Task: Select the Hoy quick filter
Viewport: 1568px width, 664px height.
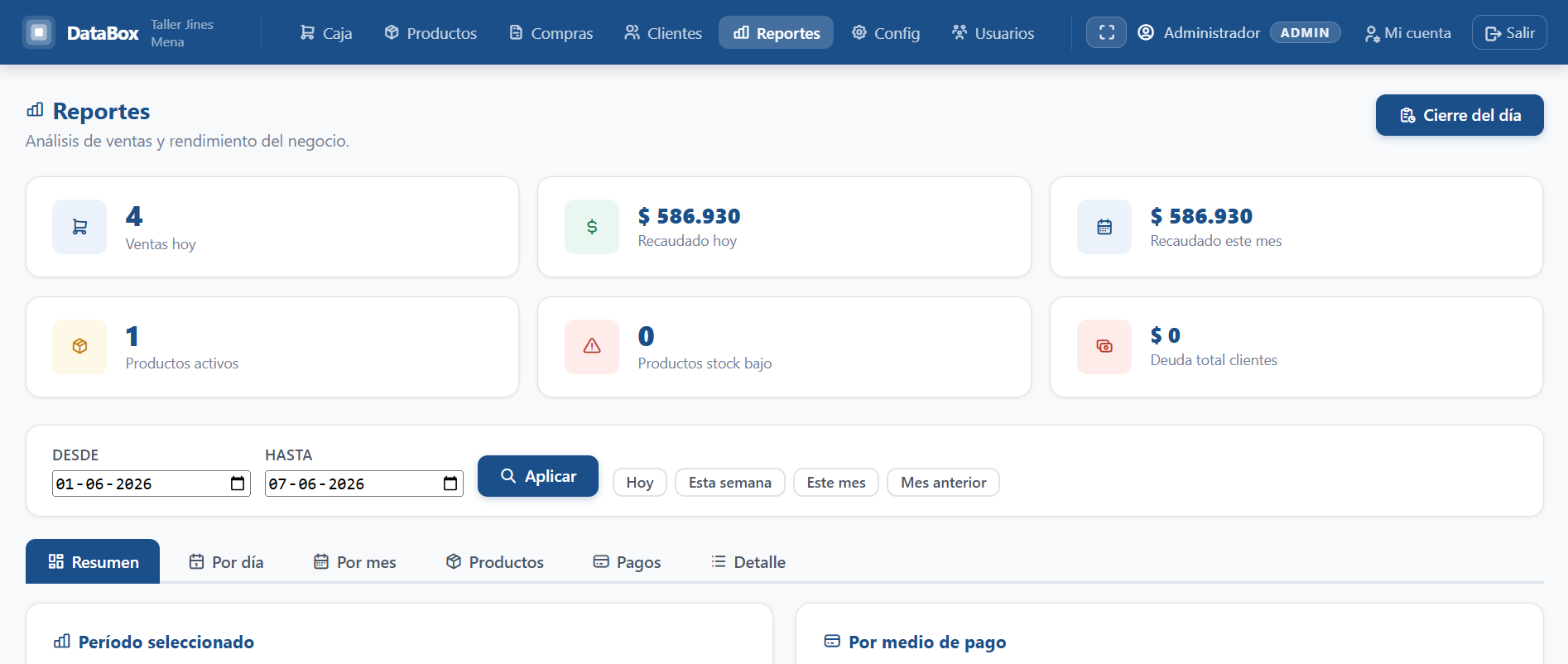Action: [640, 483]
